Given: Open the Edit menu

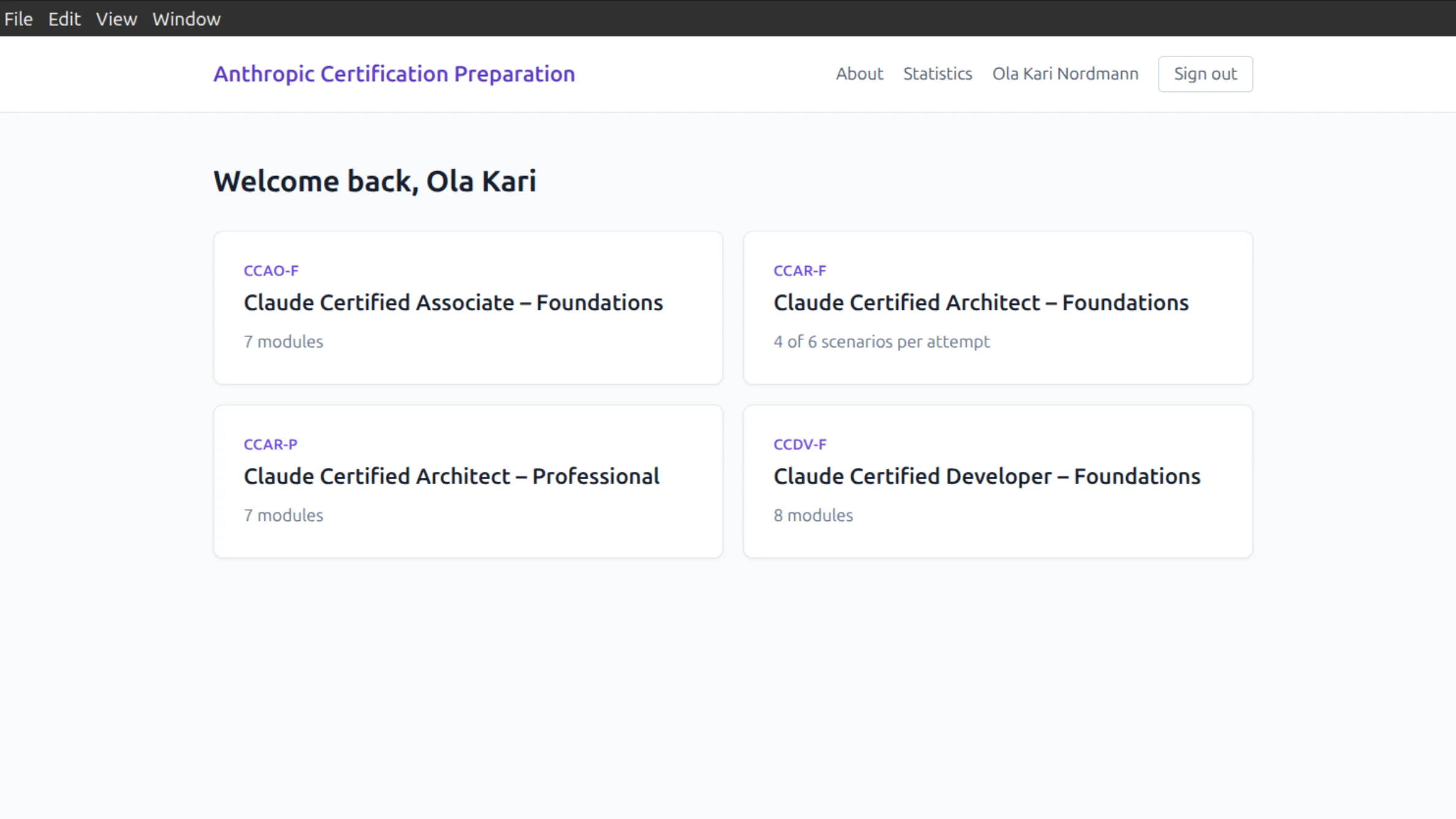Looking at the screenshot, I should pyautogui.click(x=64, y=19).
